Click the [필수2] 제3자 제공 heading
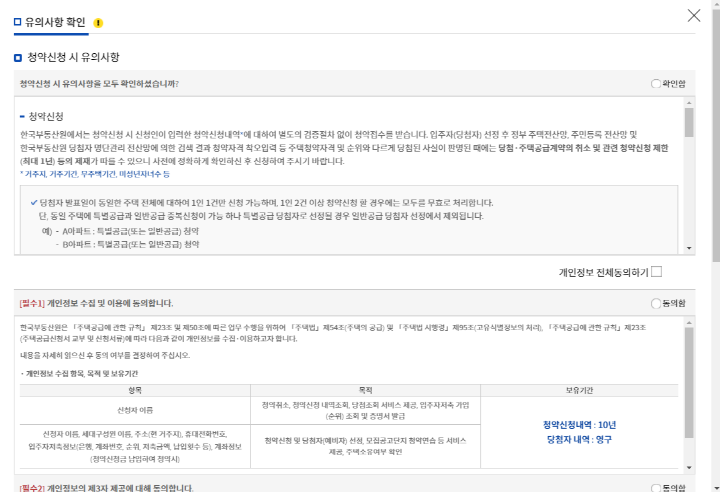The height and width of the screenshot is (492, 720). [x=106, y=488]
